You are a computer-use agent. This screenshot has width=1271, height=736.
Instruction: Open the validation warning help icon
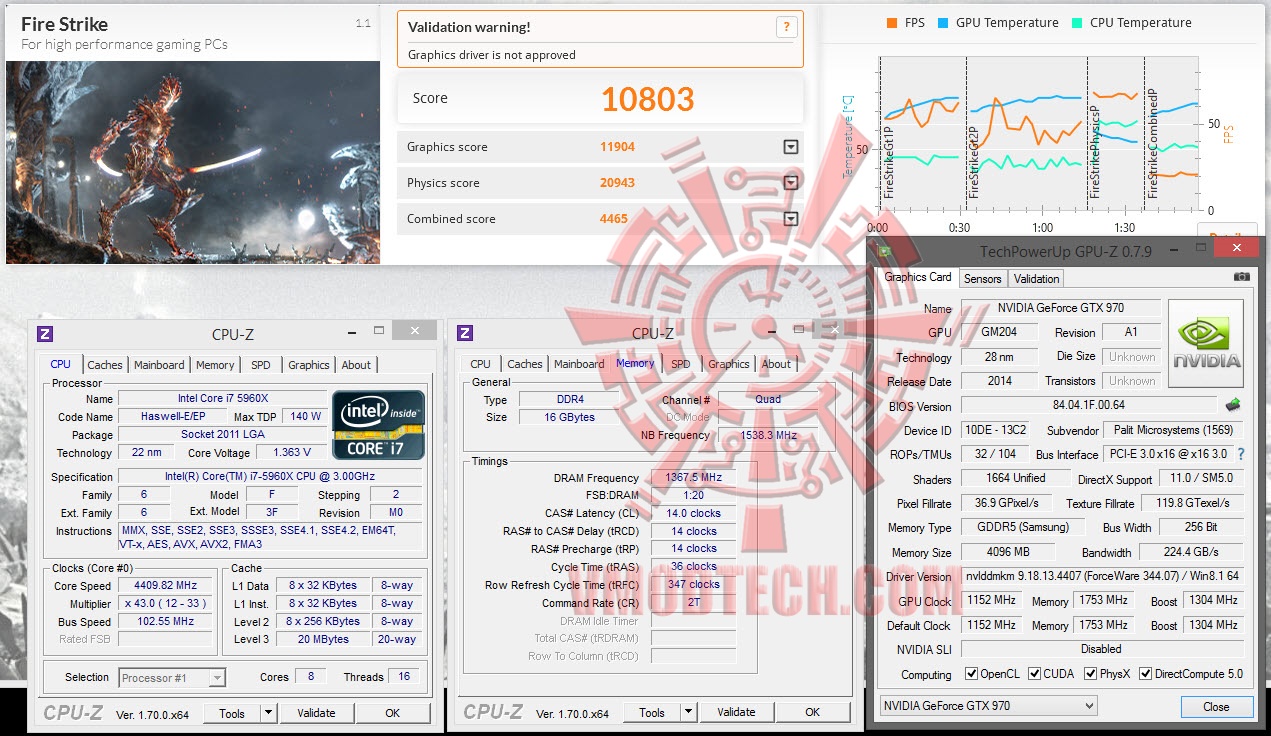pyautogui.click(x=787, y=27)
